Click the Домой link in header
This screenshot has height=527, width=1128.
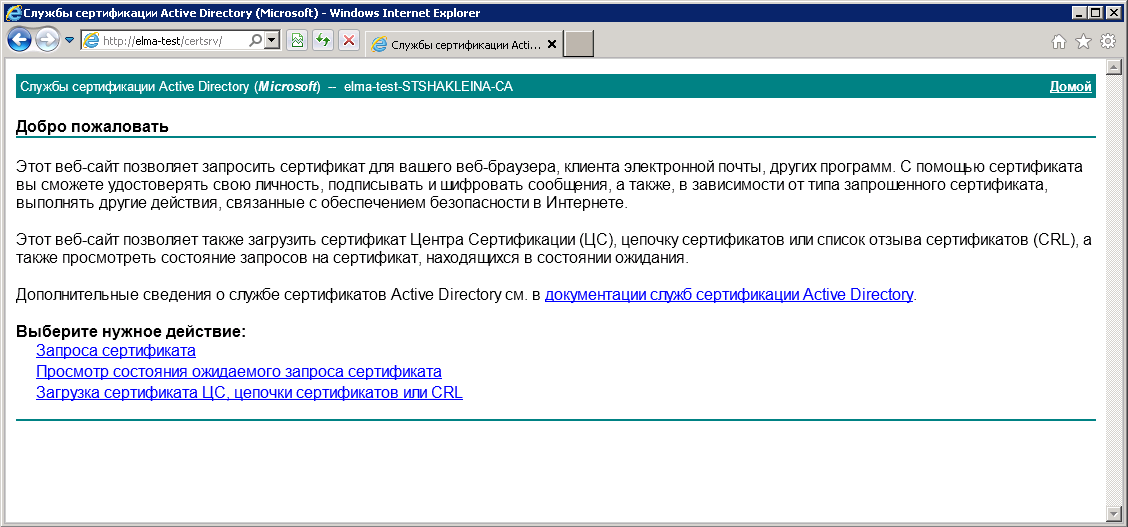pyautogui.click(x=1070, y=87)
